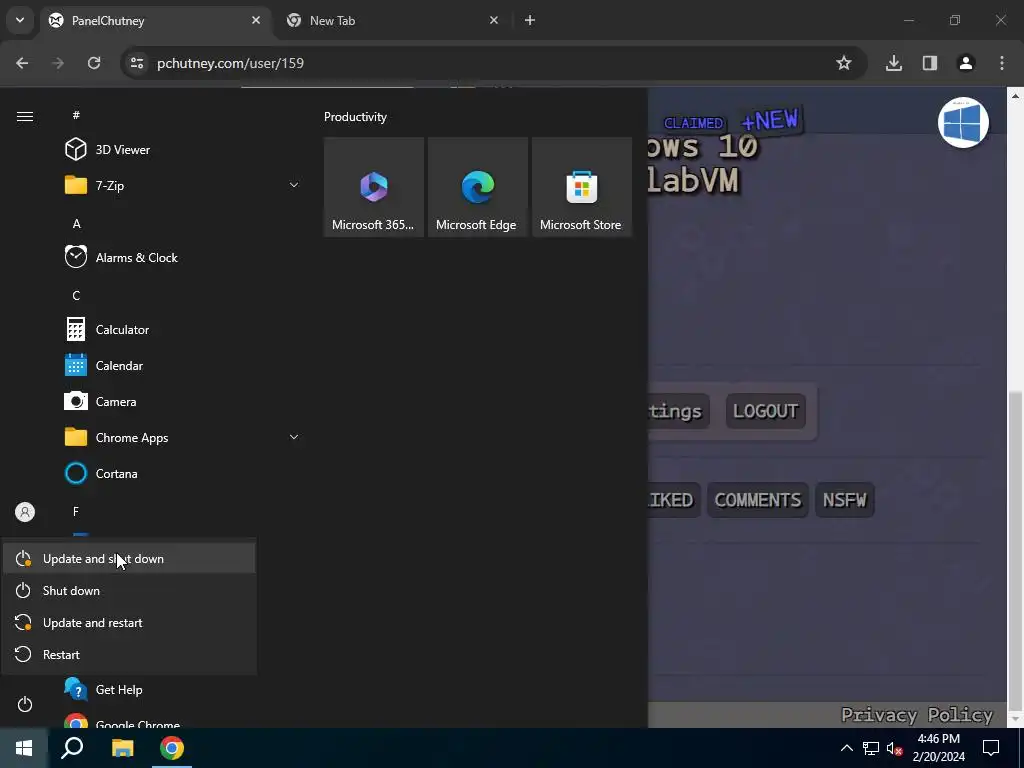Click the F letter group header
This screenshot has height=768, width=1024.
[x=76, y=511]
